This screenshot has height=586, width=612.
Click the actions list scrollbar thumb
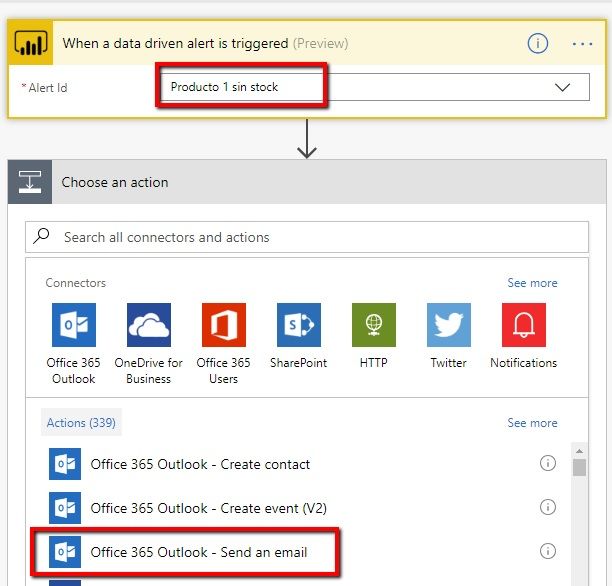(x=579, y=467)
